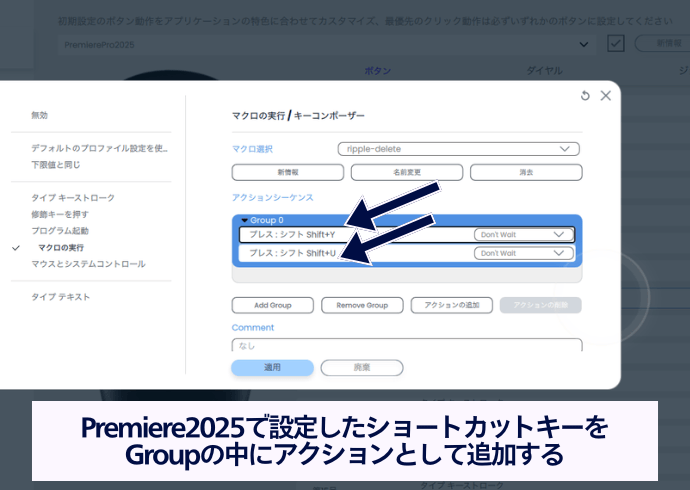
Task: Click into the Comment text field
Action: (406, 345)
